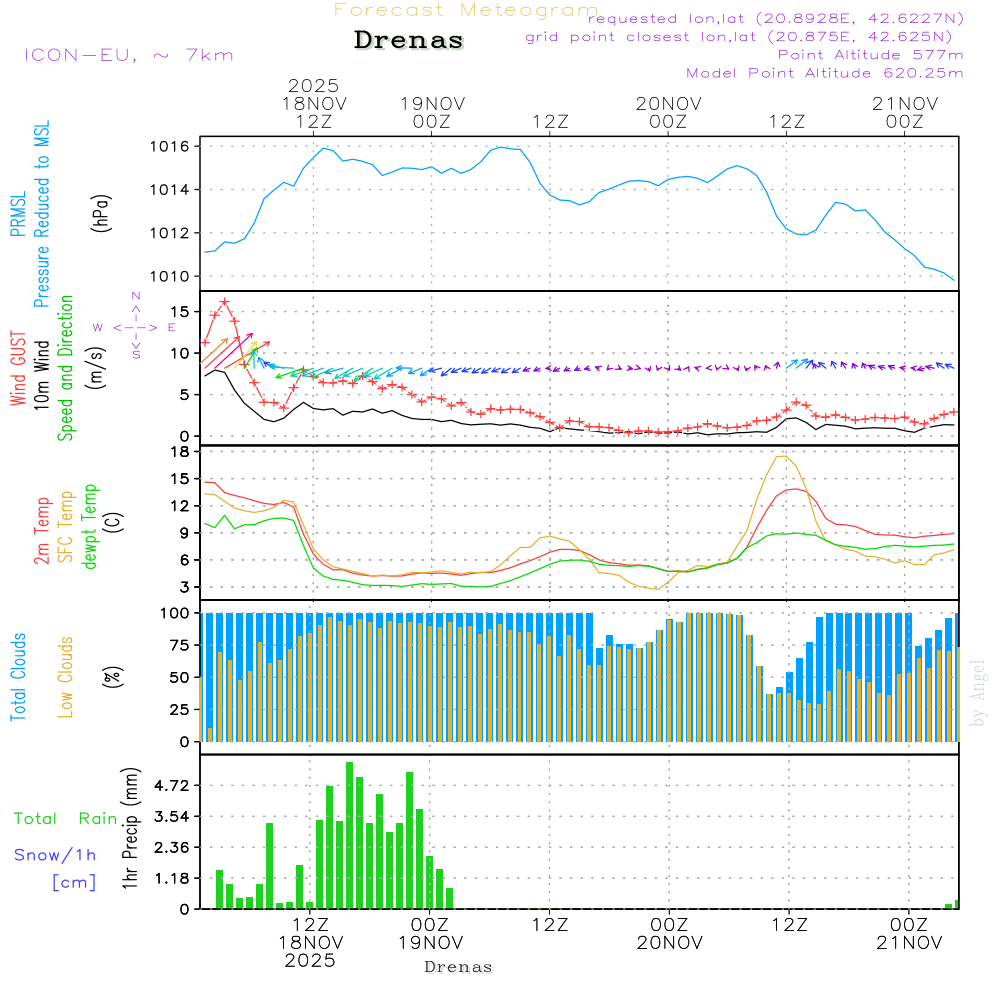Viewport: 1000px width, 1000px height.
Task: Select the ICON-EU ~7km model label
Action: 128,55
